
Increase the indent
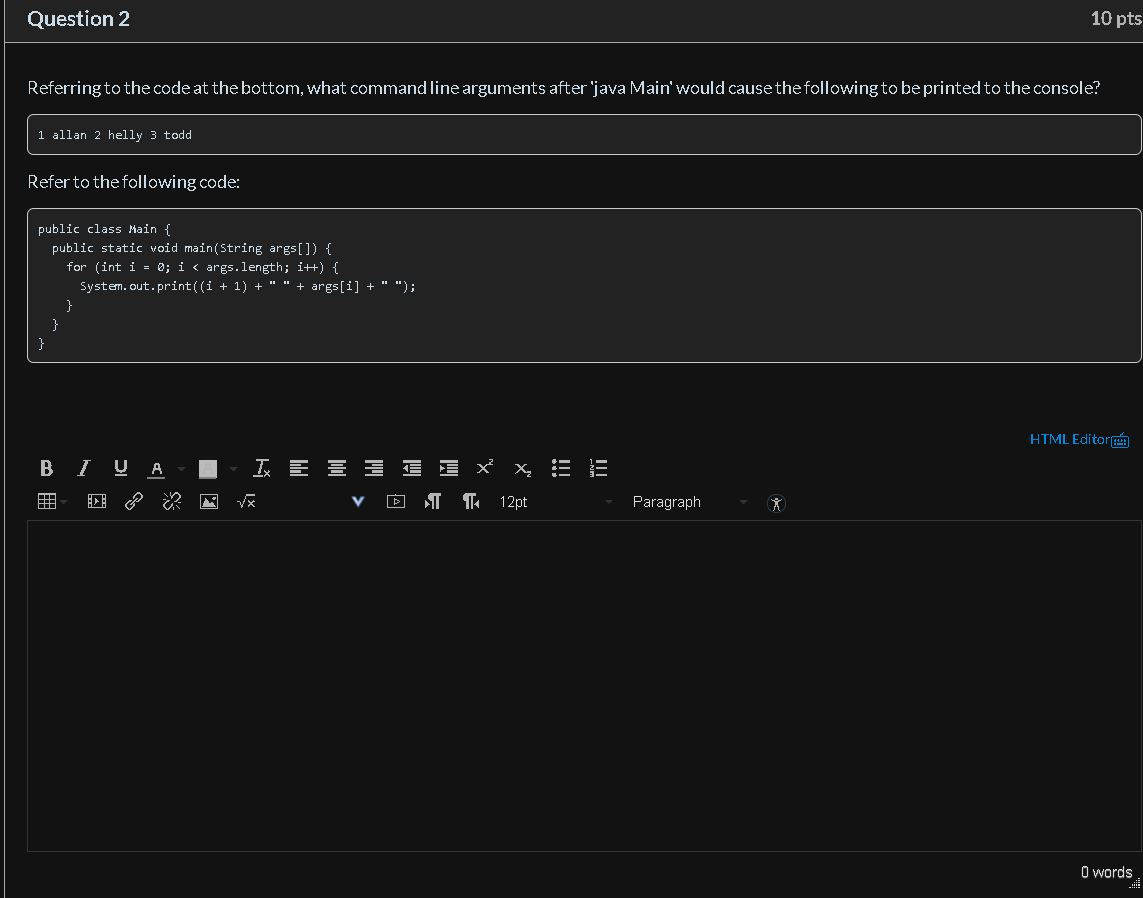tap(449, 468)
